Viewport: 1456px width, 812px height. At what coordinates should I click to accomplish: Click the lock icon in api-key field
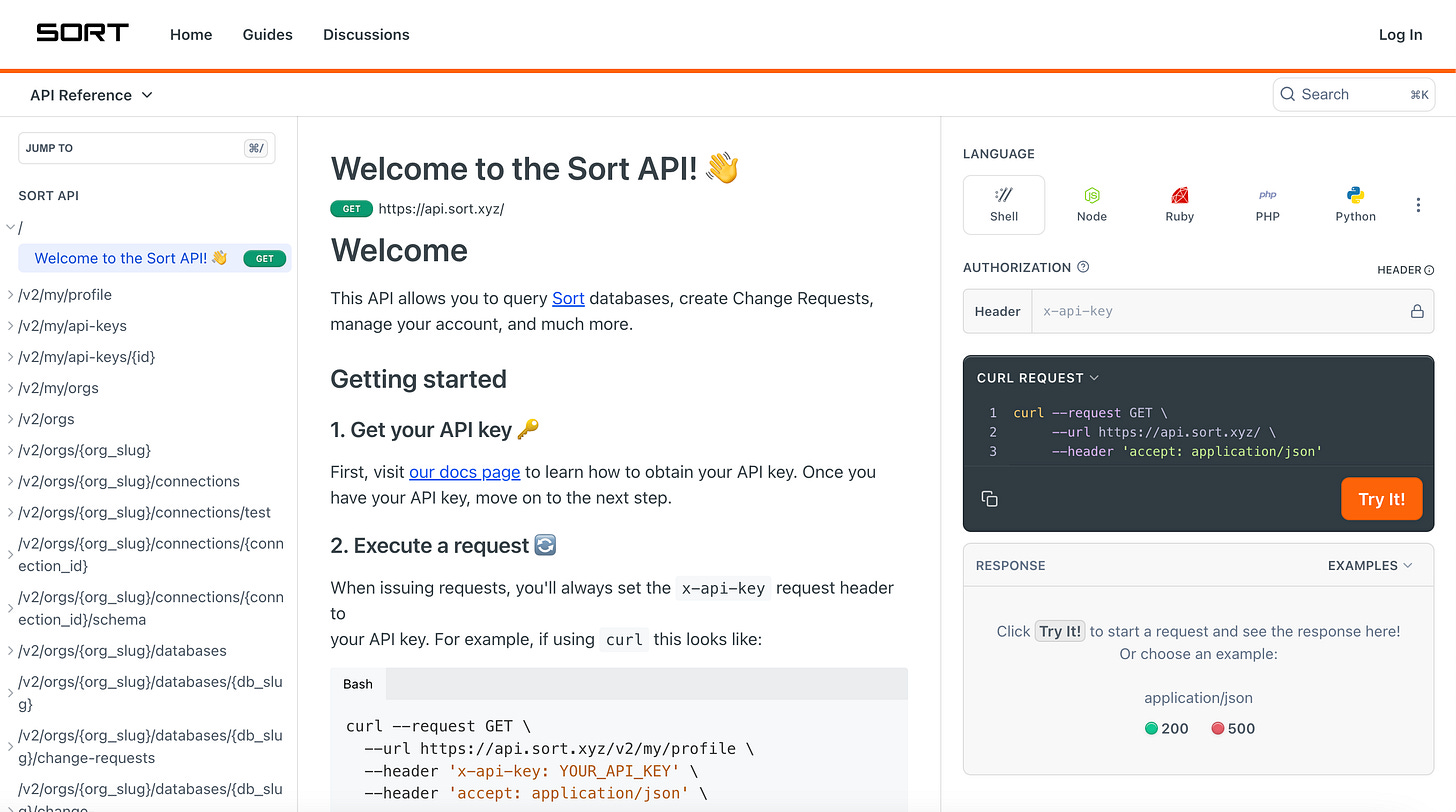click(x=1417, y=311)
